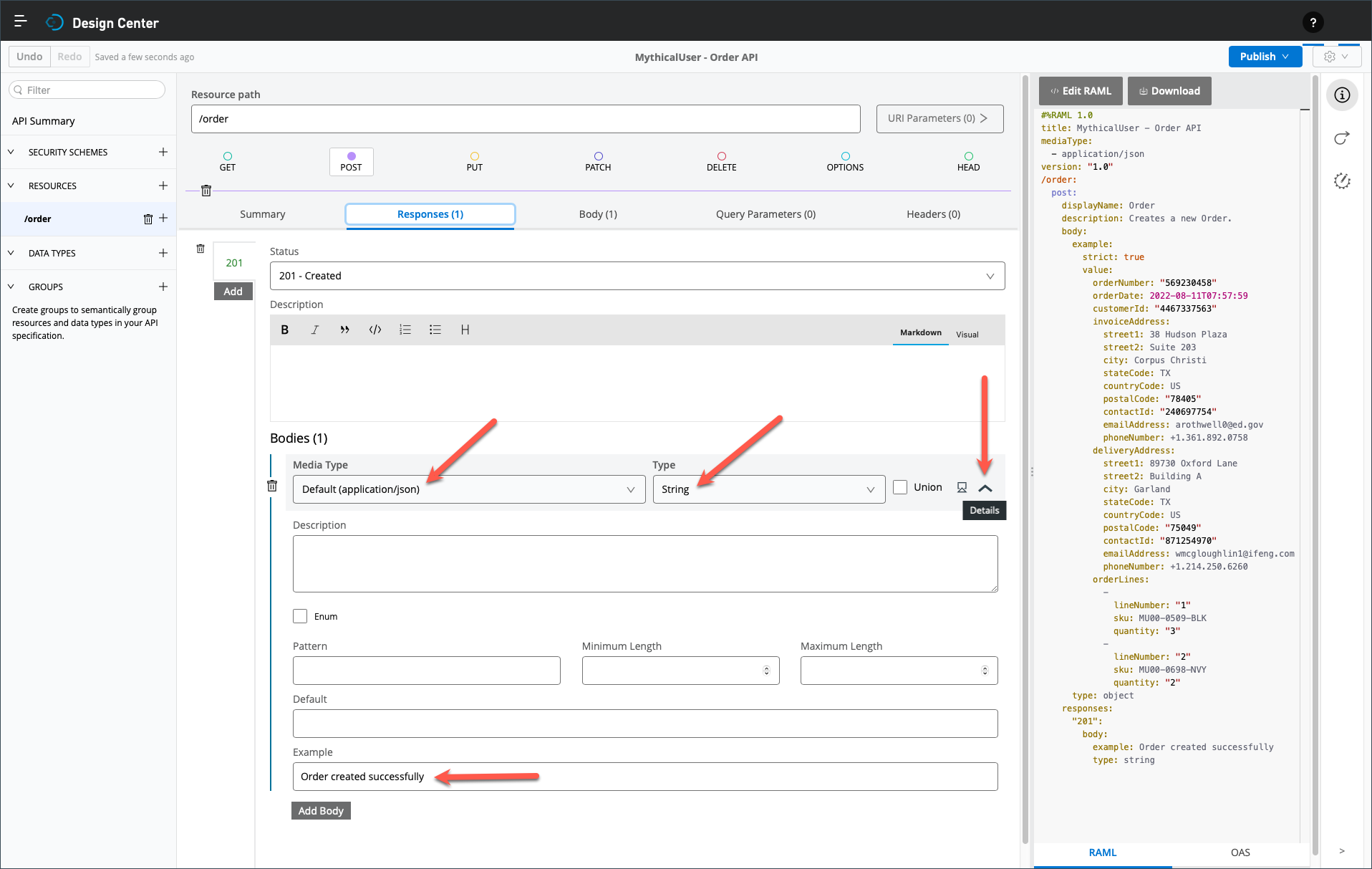Apply italic formatting in description

click(x=314, y=330)
